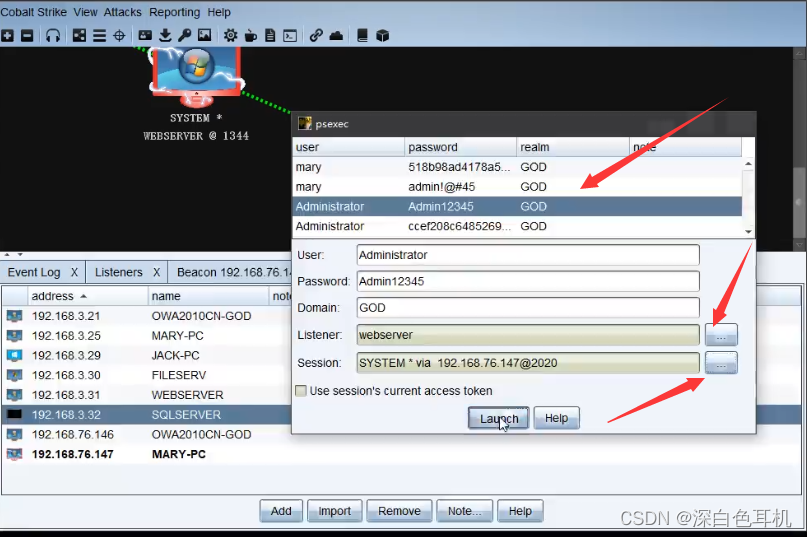Click the psexec dialog title icon
The height and width of the screenshot is (537, 807).
[305, 124]
